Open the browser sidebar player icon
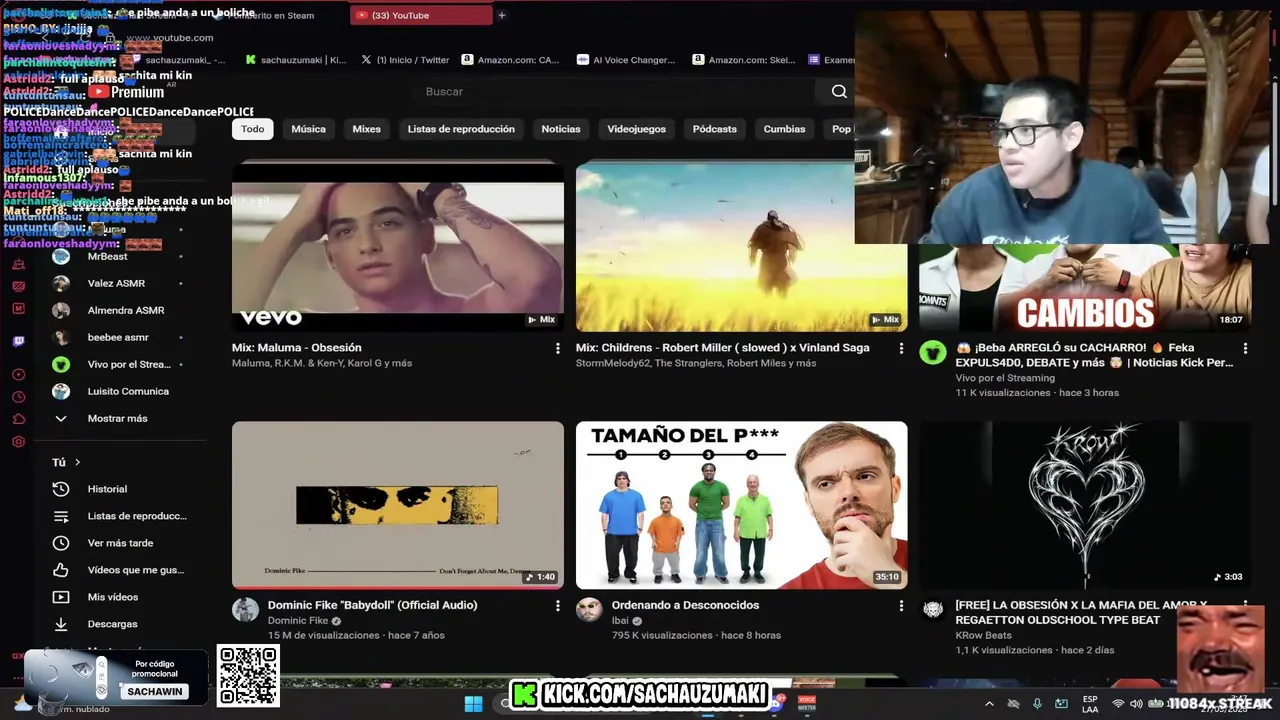The image size is (1280, 720). click(18, 374)
